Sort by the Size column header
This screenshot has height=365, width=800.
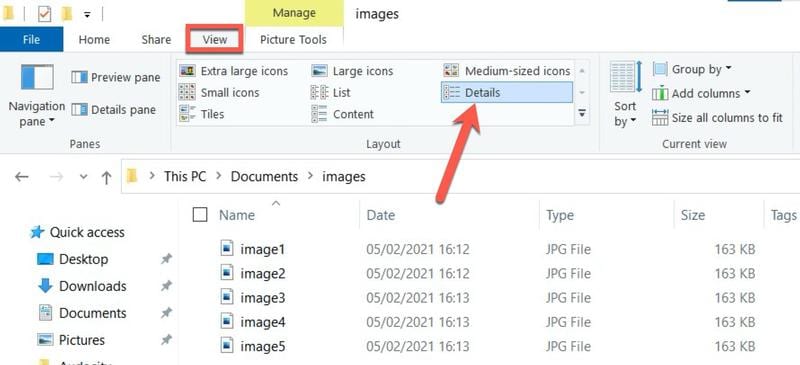click(692, 215)
